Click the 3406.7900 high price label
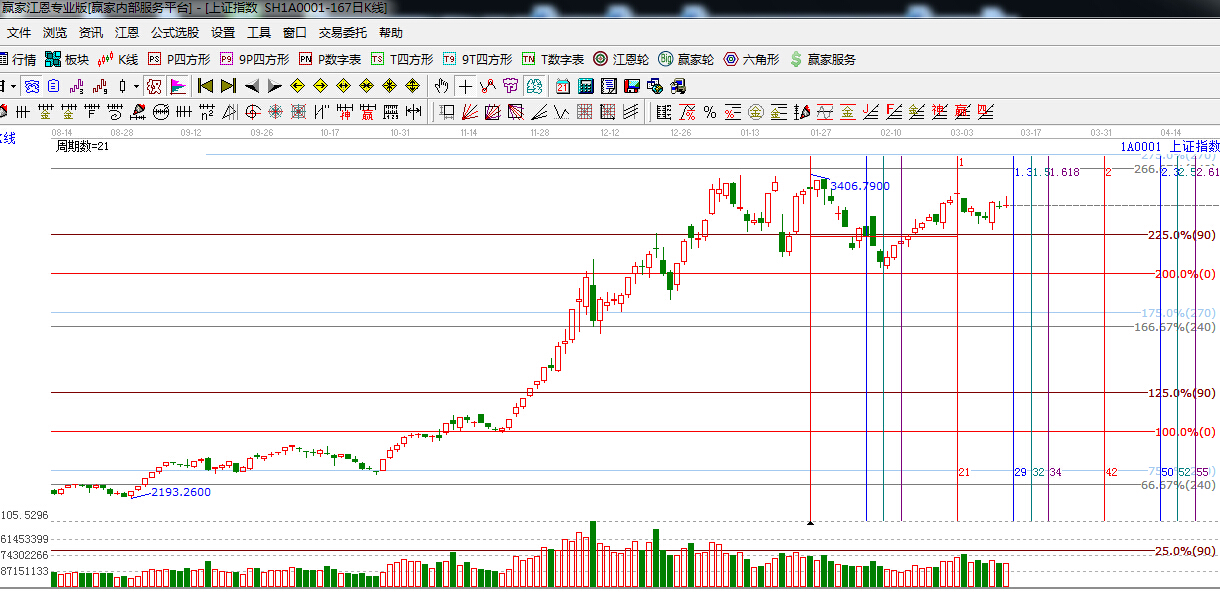This screenshot has width=1220, height=592. (859, 186)
